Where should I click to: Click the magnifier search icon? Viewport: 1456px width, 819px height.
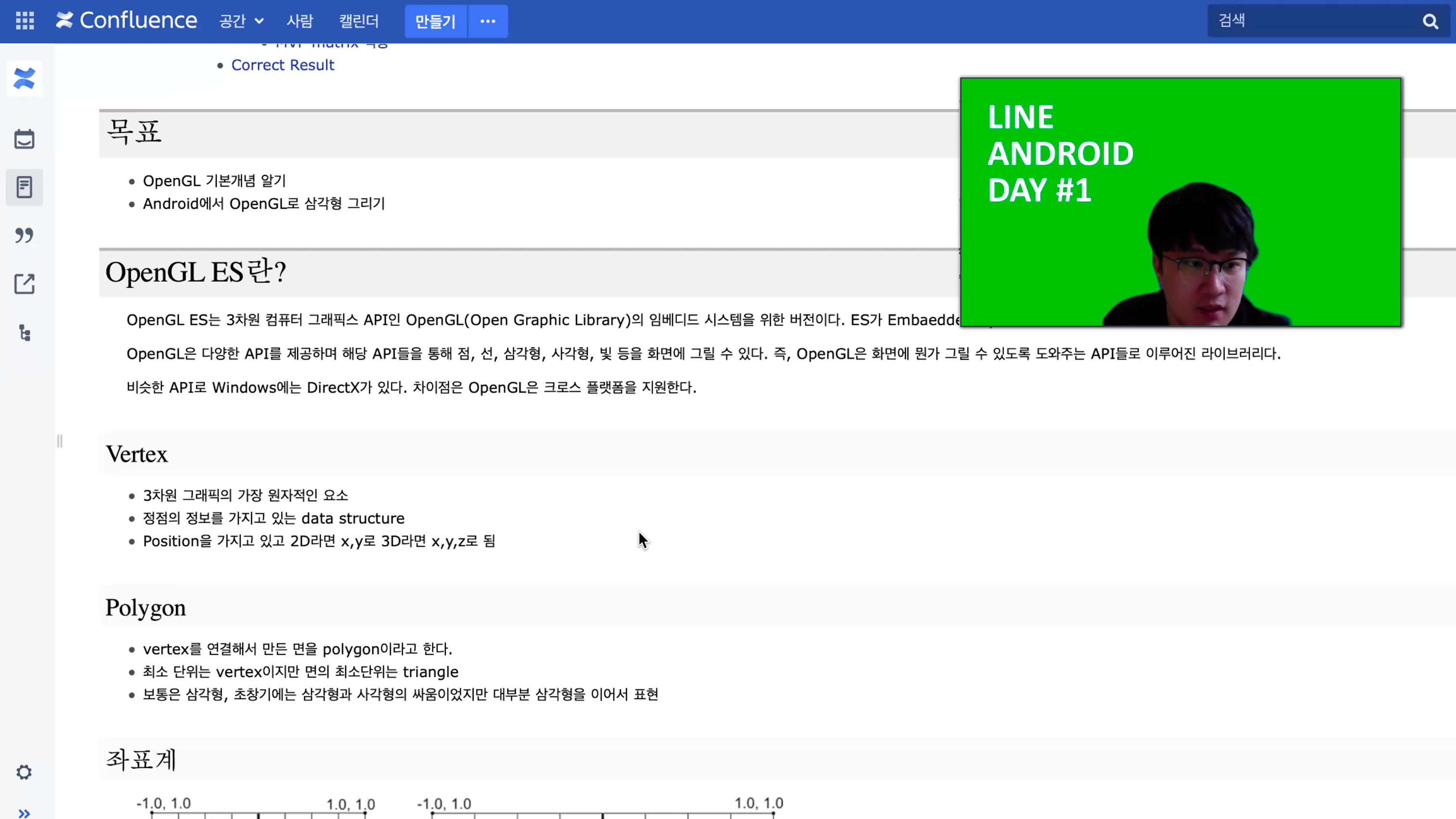[1431, 22]
